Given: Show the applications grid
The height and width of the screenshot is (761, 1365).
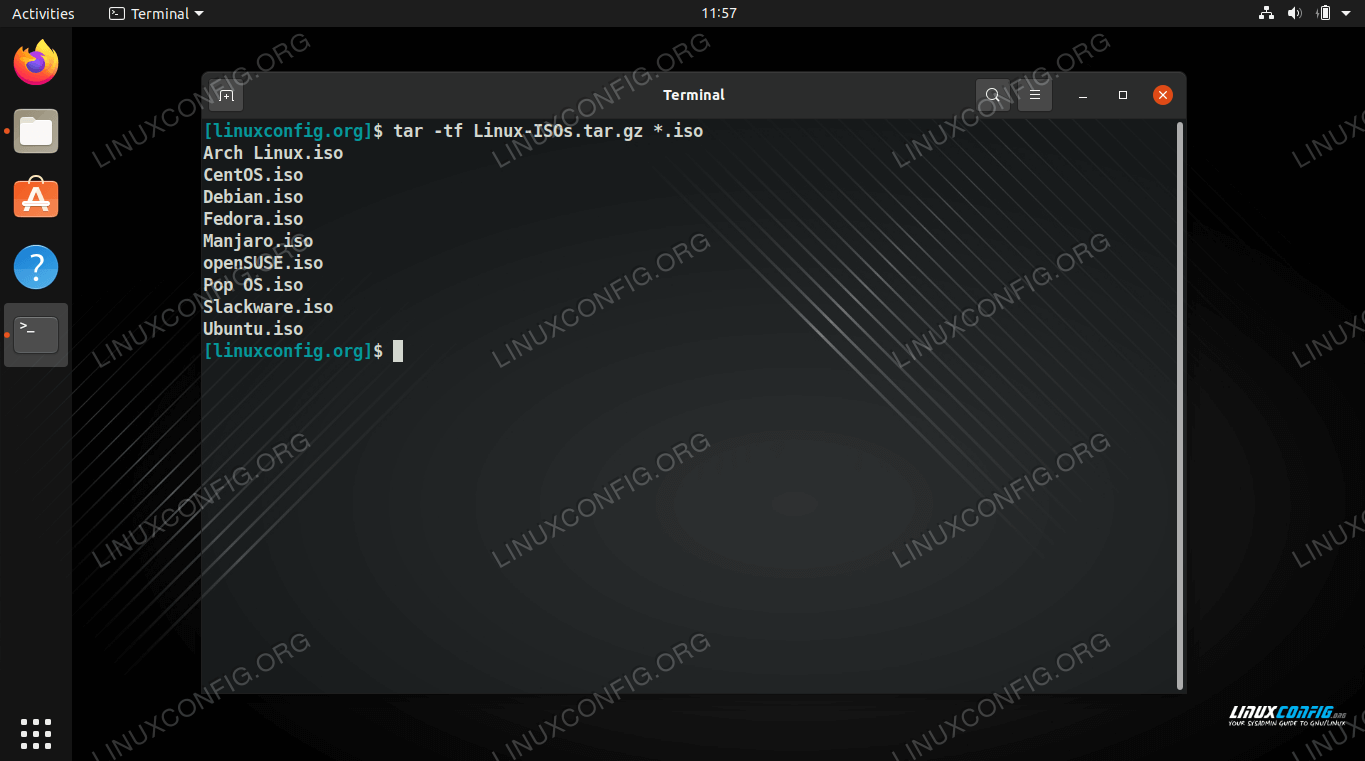Looking at the screenshot, I should pos(36,733).
